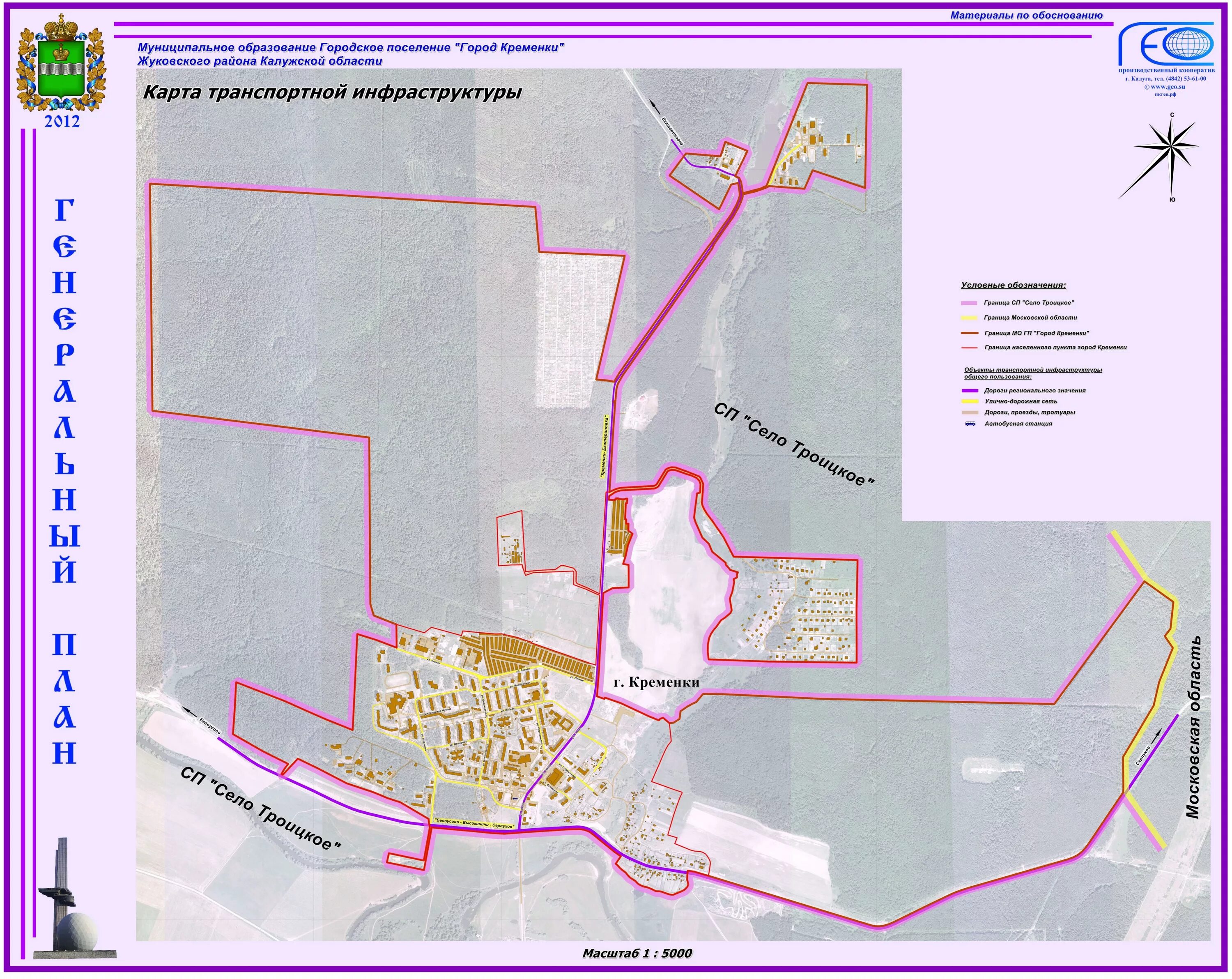Viewport: 1232px width, 979px height.
Task: Click the beige Дороги, проезды, тротуары swatch
Action: pos(970,412)
